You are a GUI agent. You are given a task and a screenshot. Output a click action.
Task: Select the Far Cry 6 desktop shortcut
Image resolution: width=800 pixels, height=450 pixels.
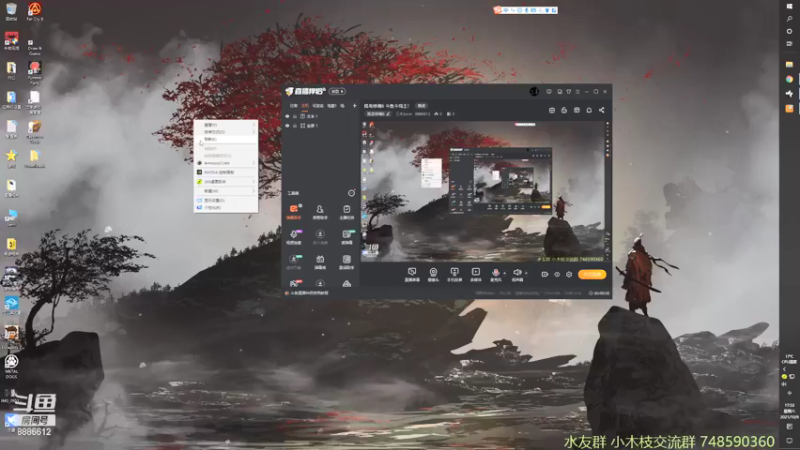[35, 12]
